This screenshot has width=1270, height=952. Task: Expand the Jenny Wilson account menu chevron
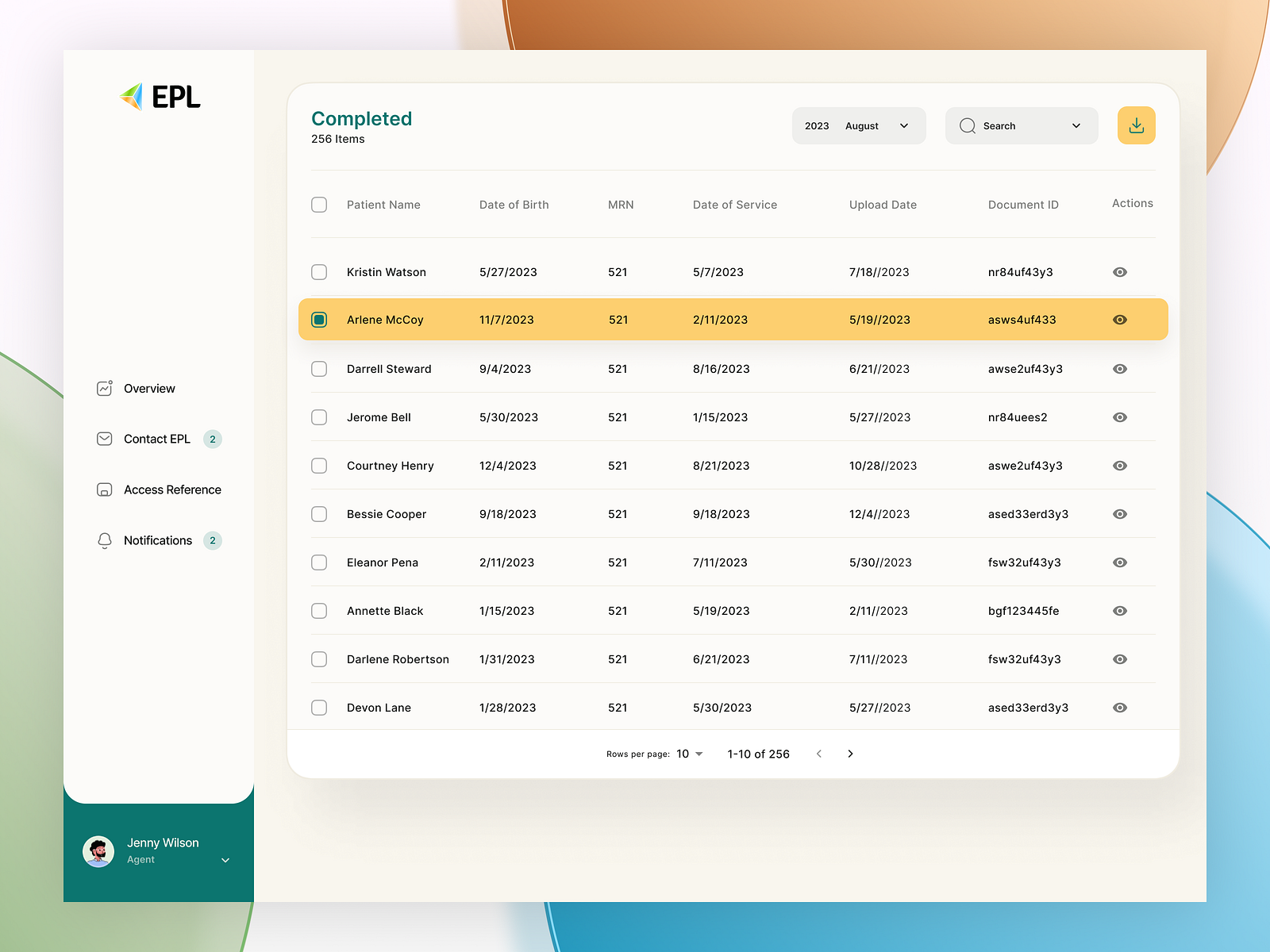pos(225,860)
